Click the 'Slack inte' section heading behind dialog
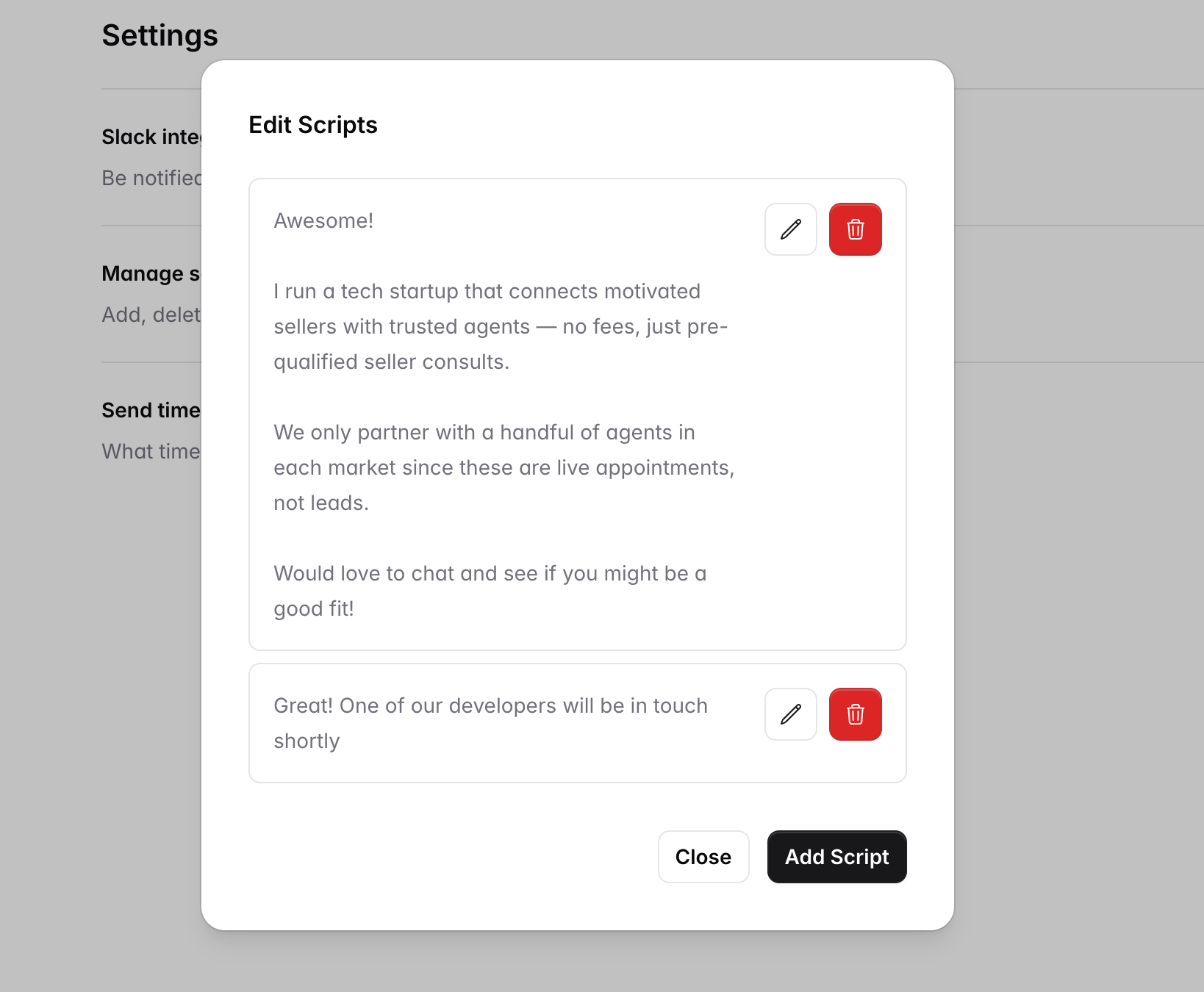This screenshot has width=1204, height=992. click(x=151, y=137)
